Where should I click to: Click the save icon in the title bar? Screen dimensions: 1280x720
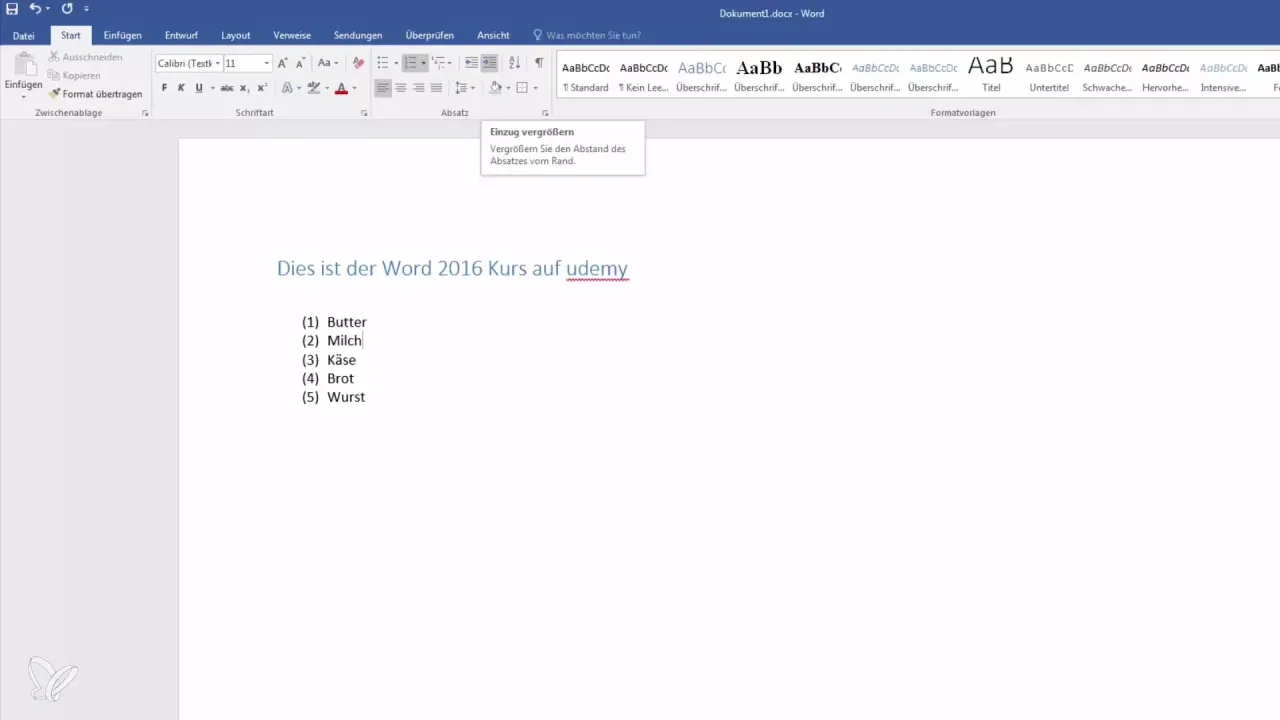[12, 8]
